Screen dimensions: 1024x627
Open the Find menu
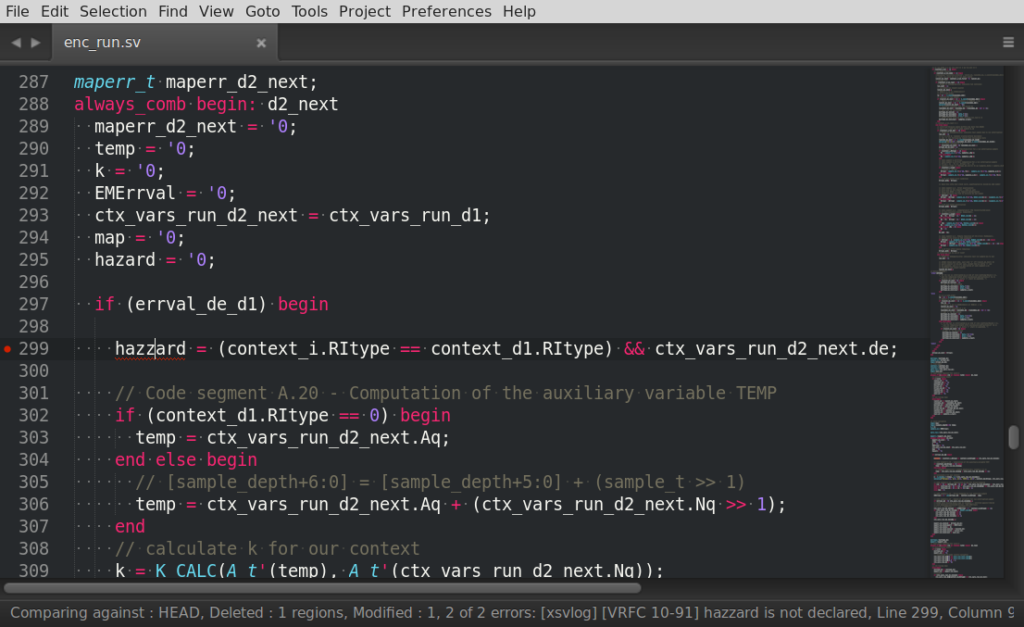tap(172, 11)
